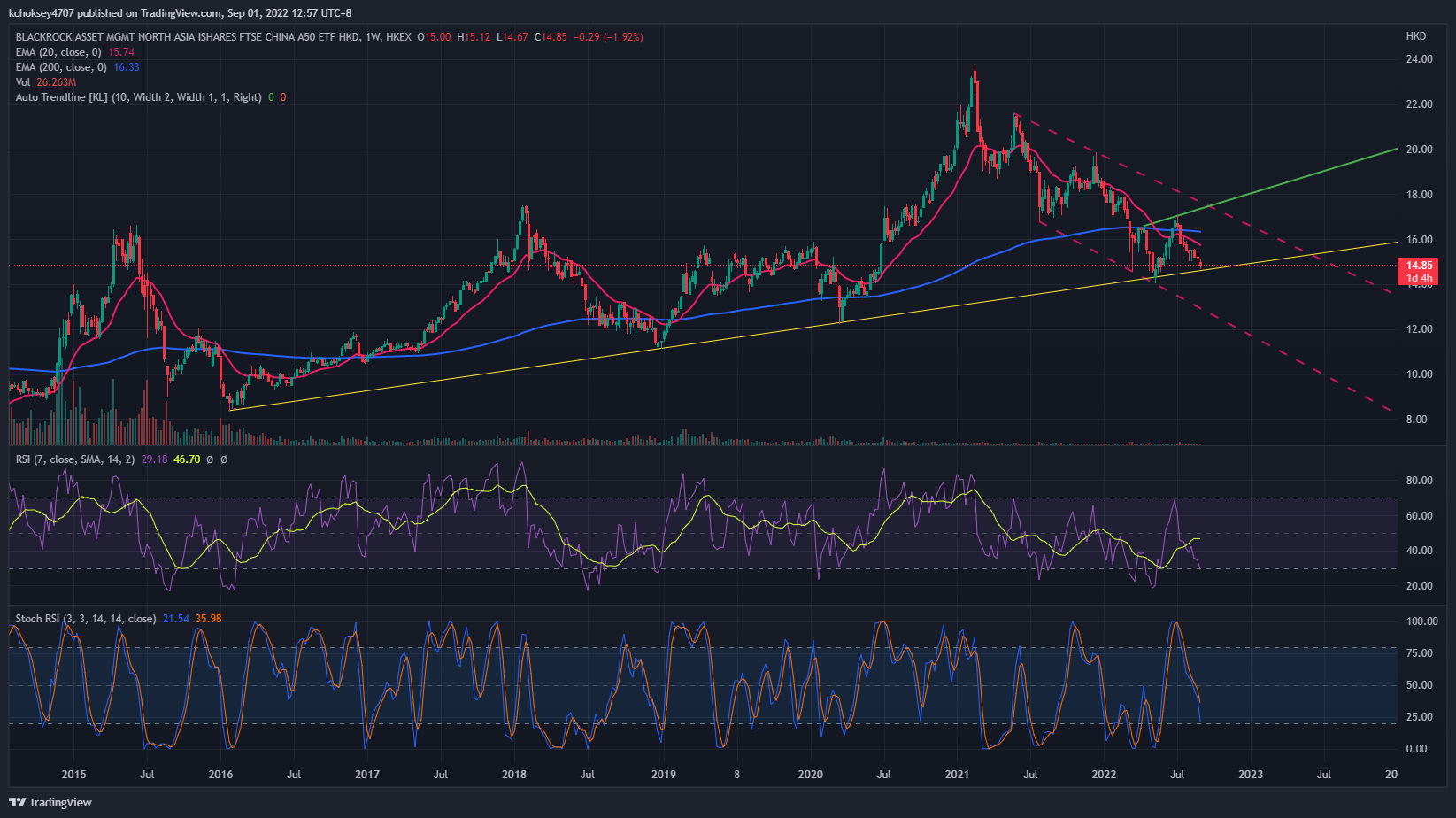Click the 2017 time axis label

367,775
